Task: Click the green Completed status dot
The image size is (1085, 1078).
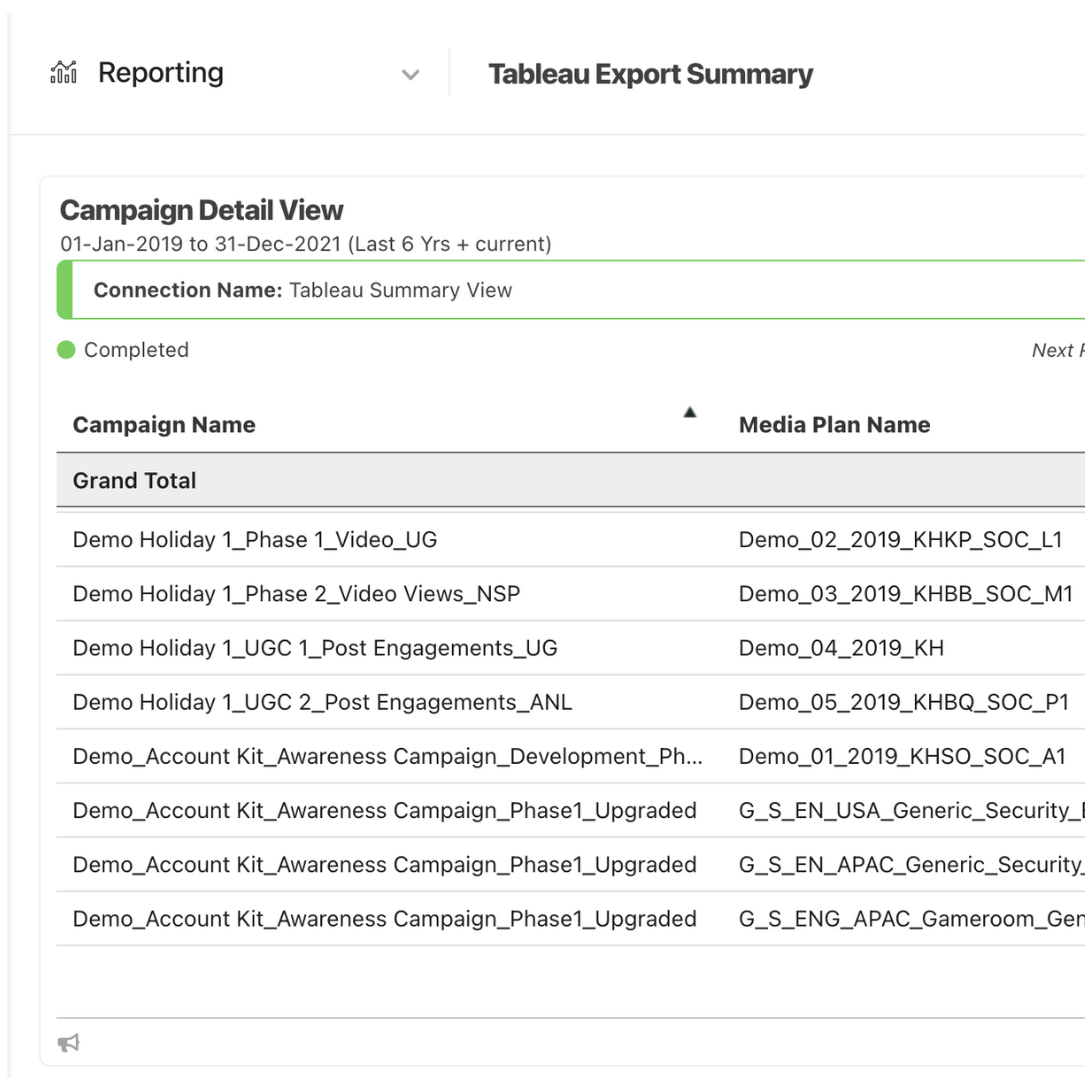Action: tap(67, 350)
